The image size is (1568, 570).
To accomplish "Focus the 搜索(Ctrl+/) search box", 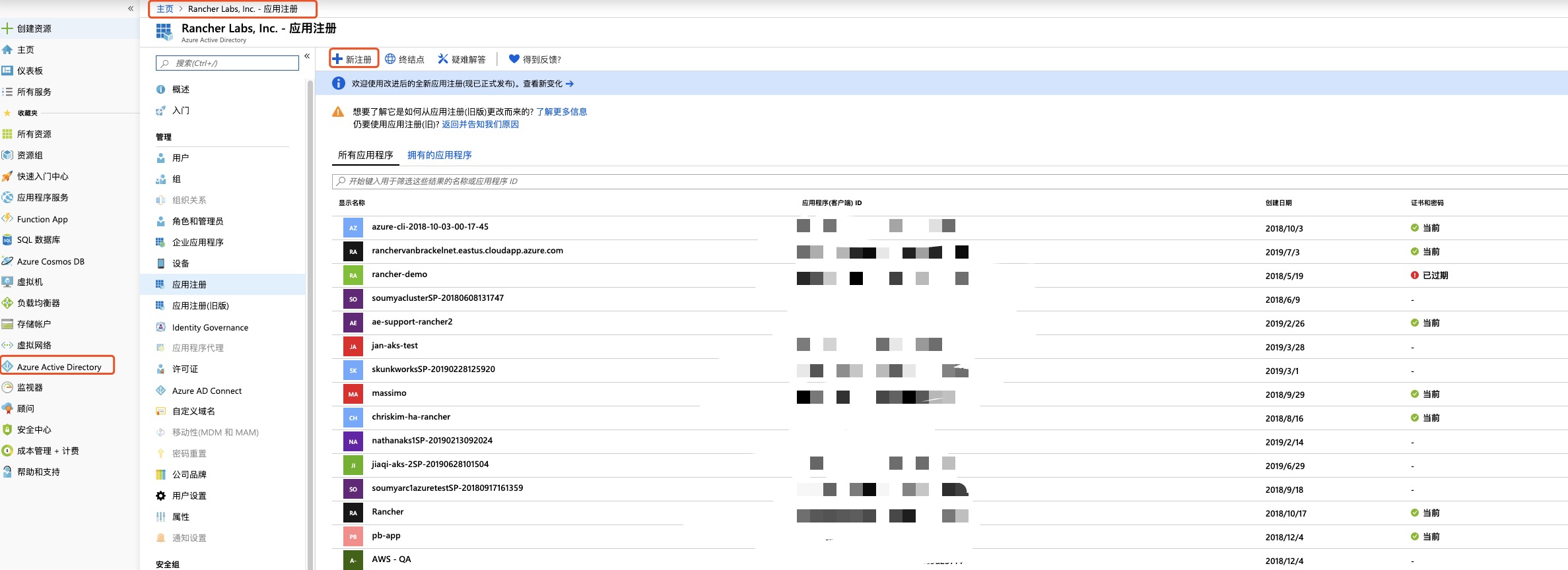I will click(228, 63).
